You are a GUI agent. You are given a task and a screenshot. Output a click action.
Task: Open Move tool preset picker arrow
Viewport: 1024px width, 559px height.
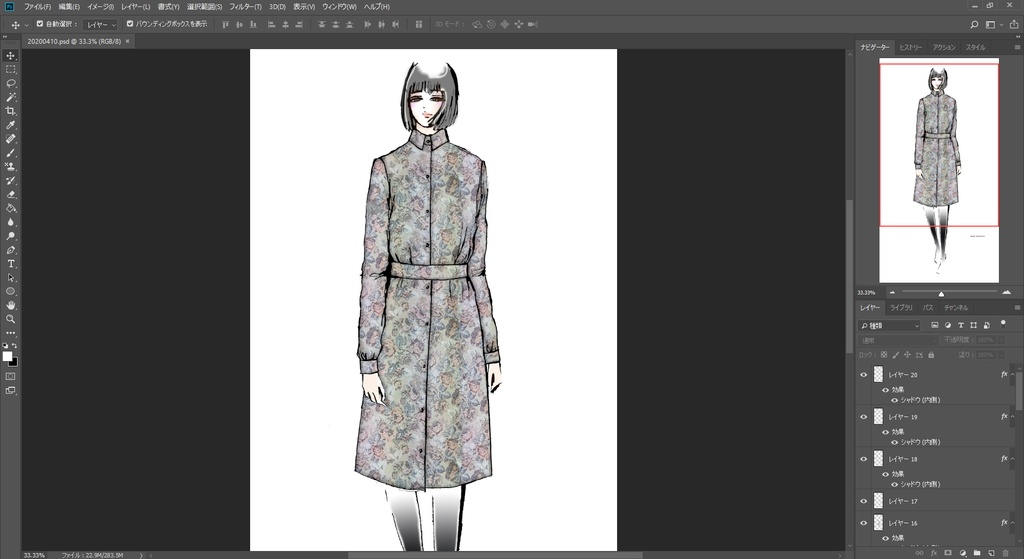pyautogui.click(x=27, y=25)
